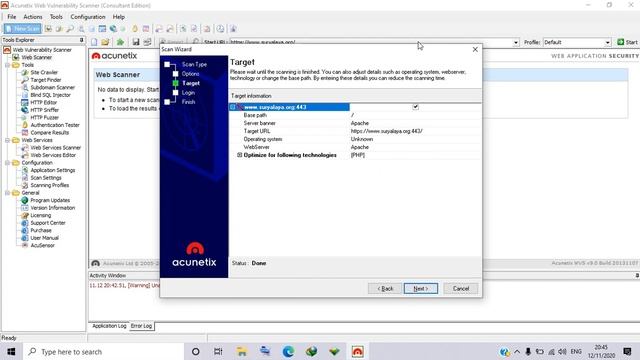
Task: Collapse the Web Services folder
Action: tap(7, 140)
